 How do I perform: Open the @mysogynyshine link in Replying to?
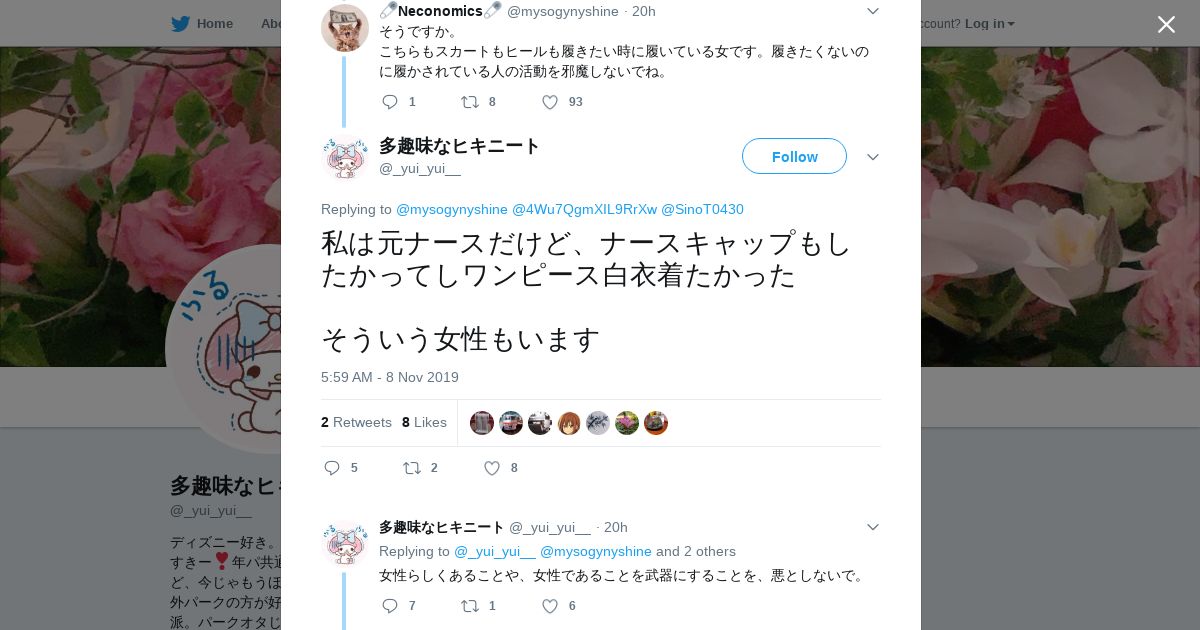click(x=452, y=209)
